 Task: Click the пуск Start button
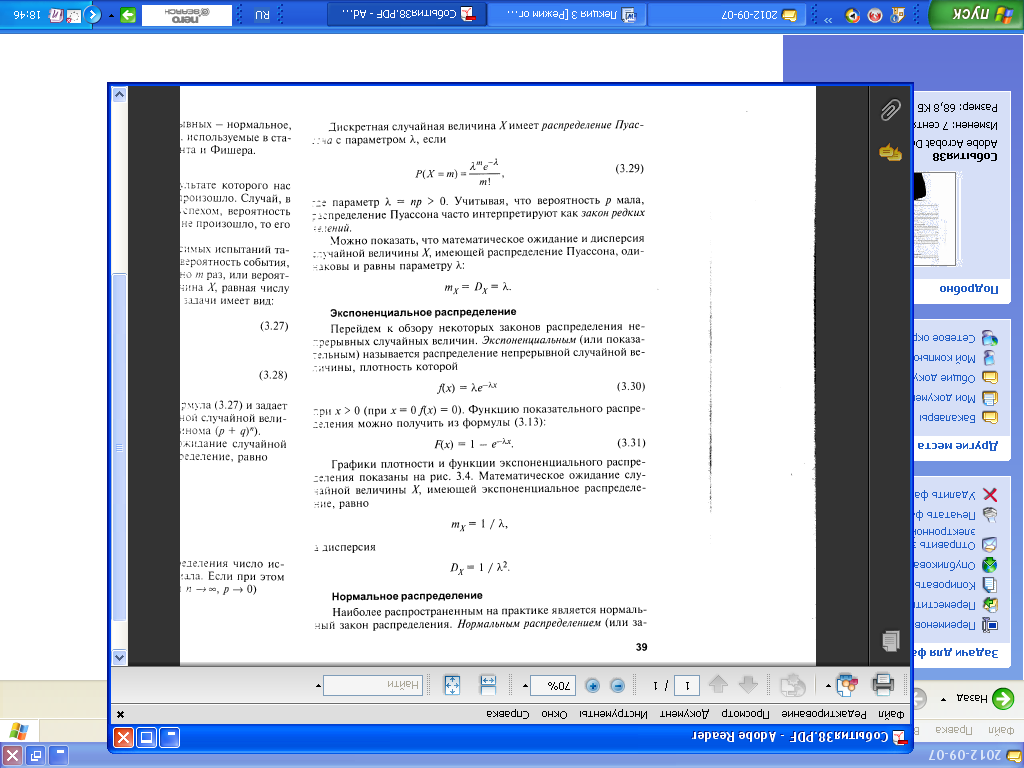[x=978, y=15]
